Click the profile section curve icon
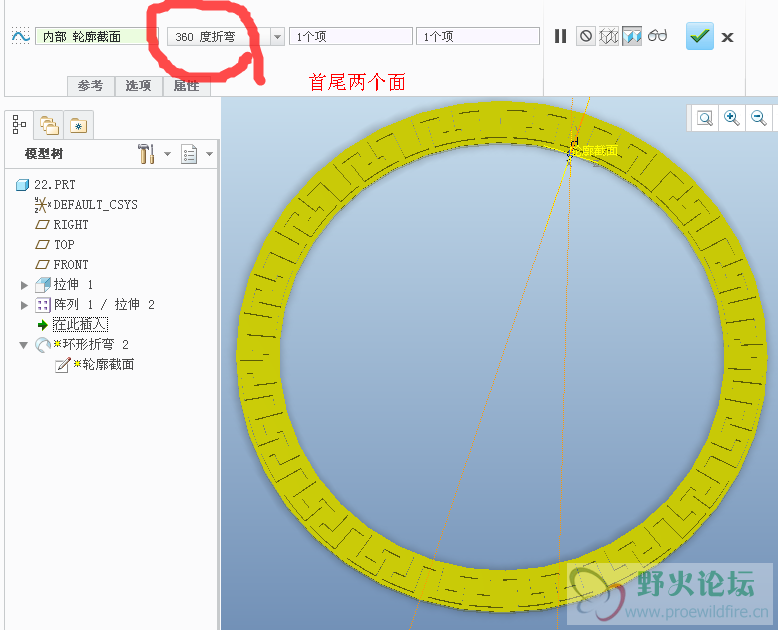The image size is (778, 630). coord(20,36)
